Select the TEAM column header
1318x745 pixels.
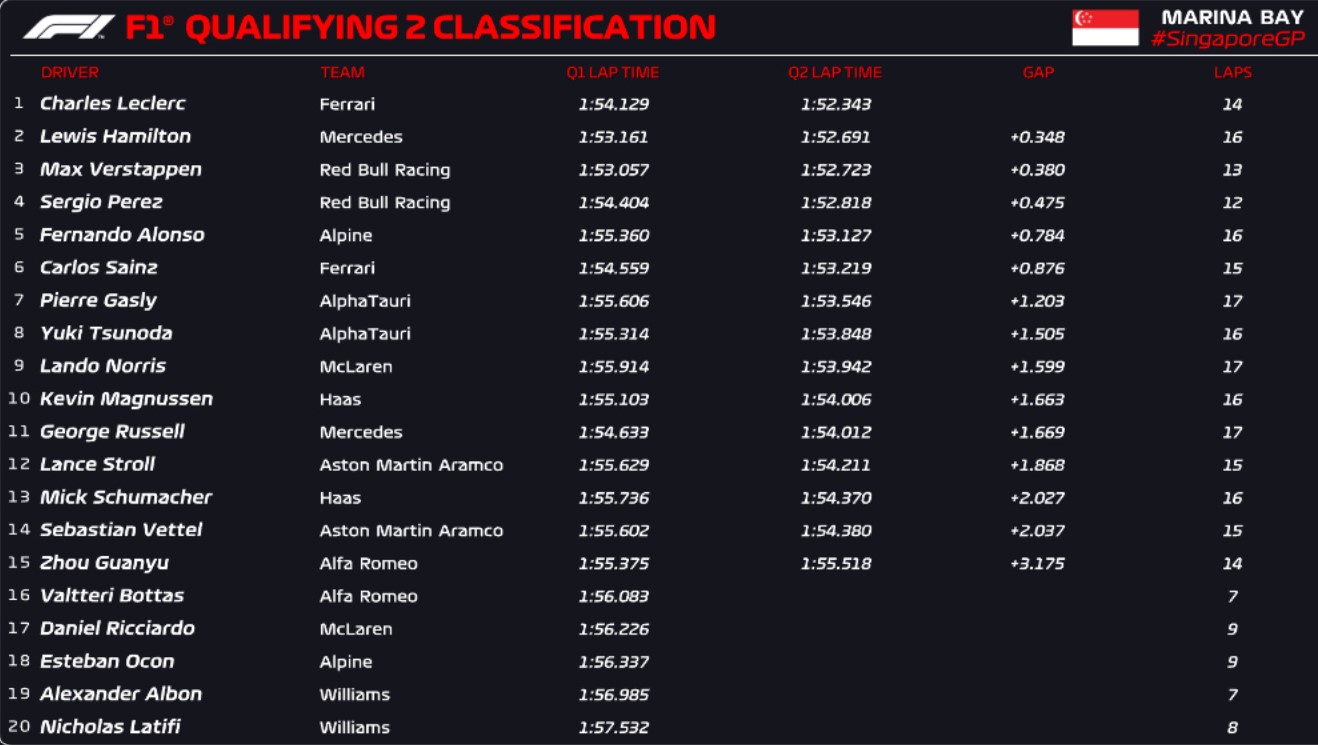click(342, 72)
